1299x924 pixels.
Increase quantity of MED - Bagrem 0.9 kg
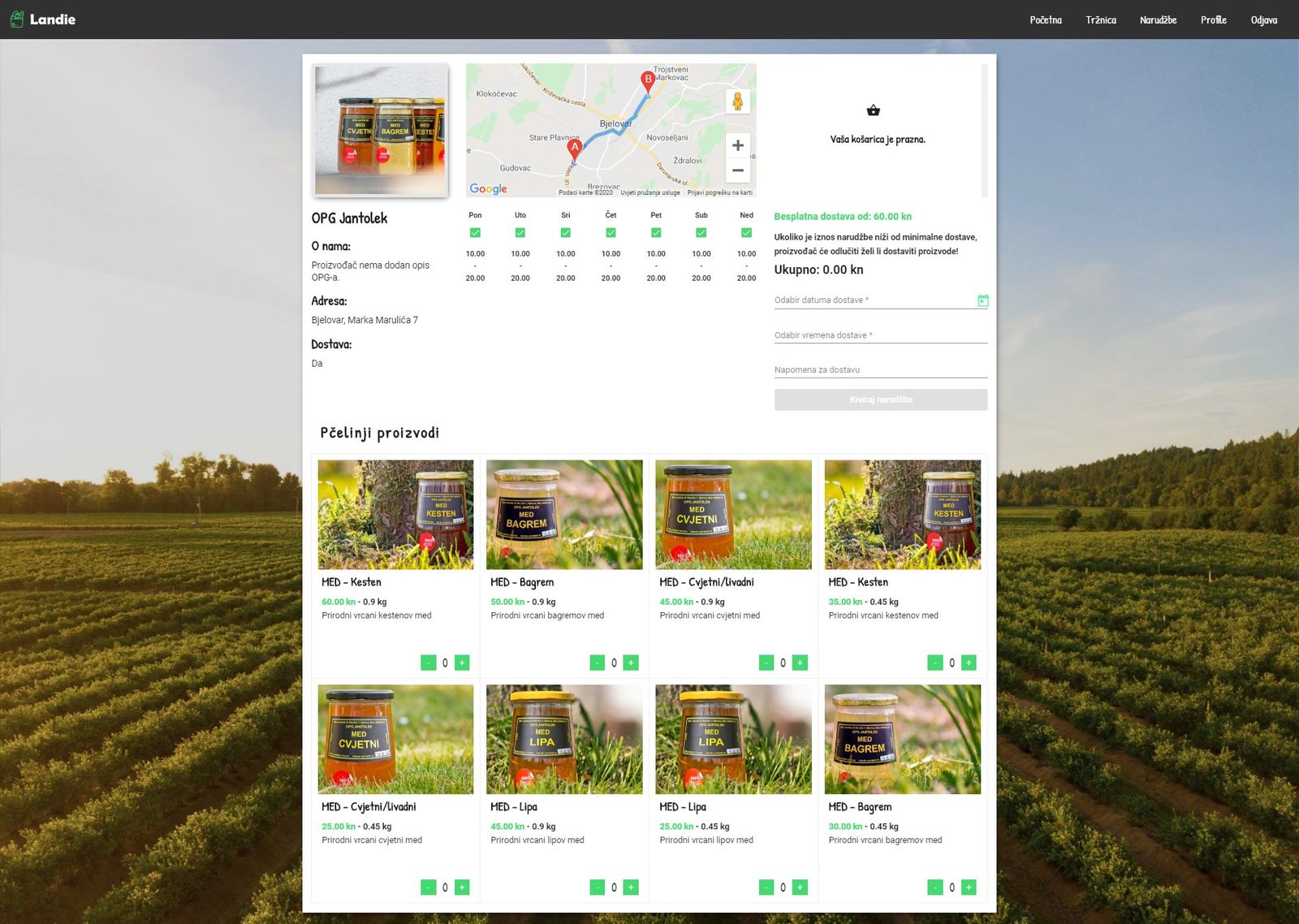tap(631, 663)
